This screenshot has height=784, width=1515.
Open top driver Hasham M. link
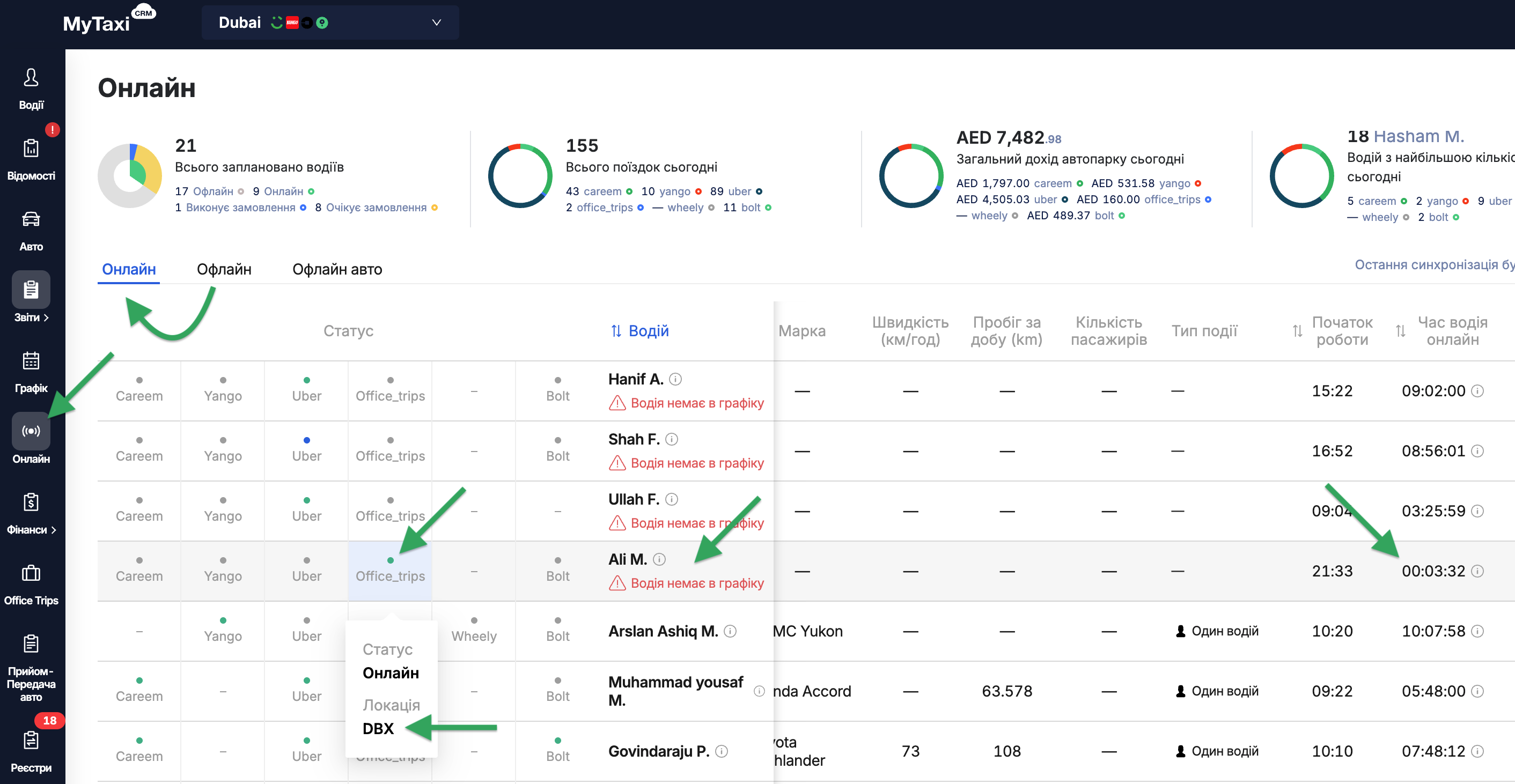click(1418, 136)
